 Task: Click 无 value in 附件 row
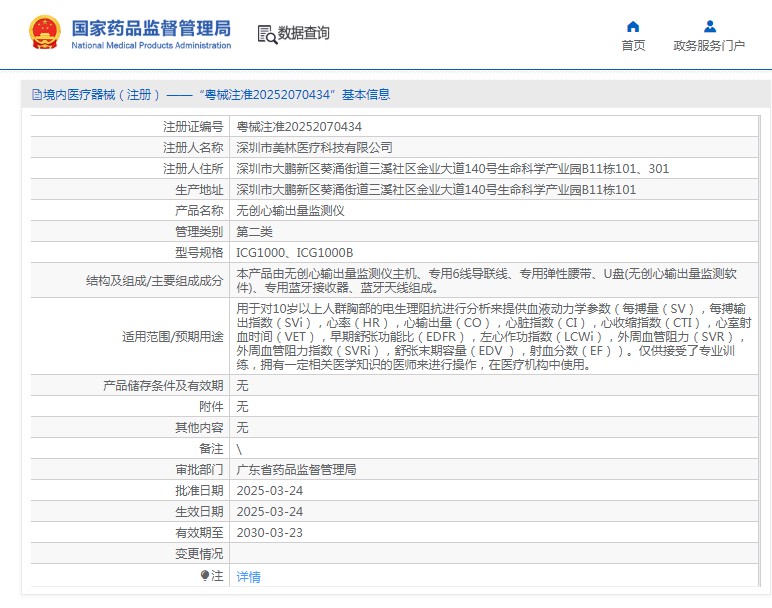click(x=242, y=407)
